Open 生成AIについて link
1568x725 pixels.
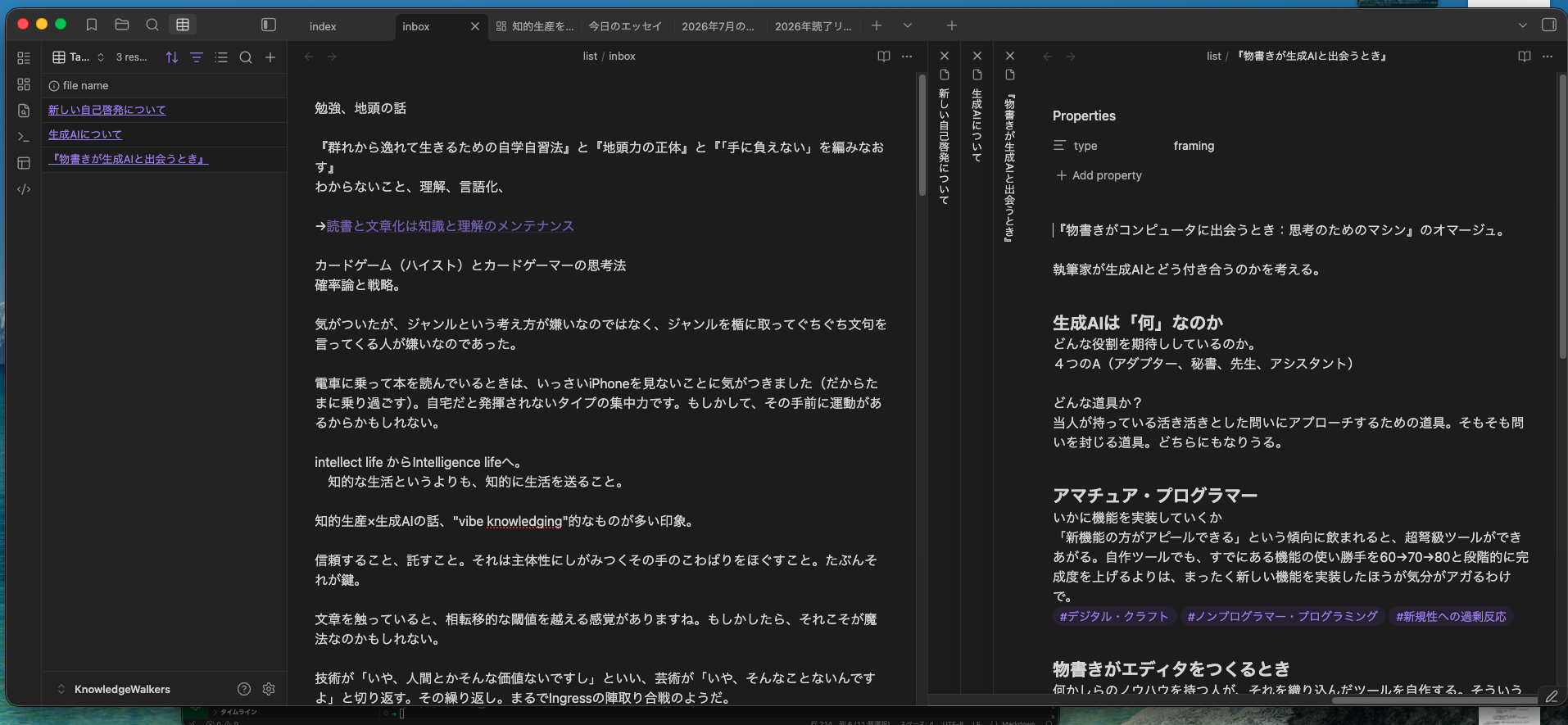(85, 134)
